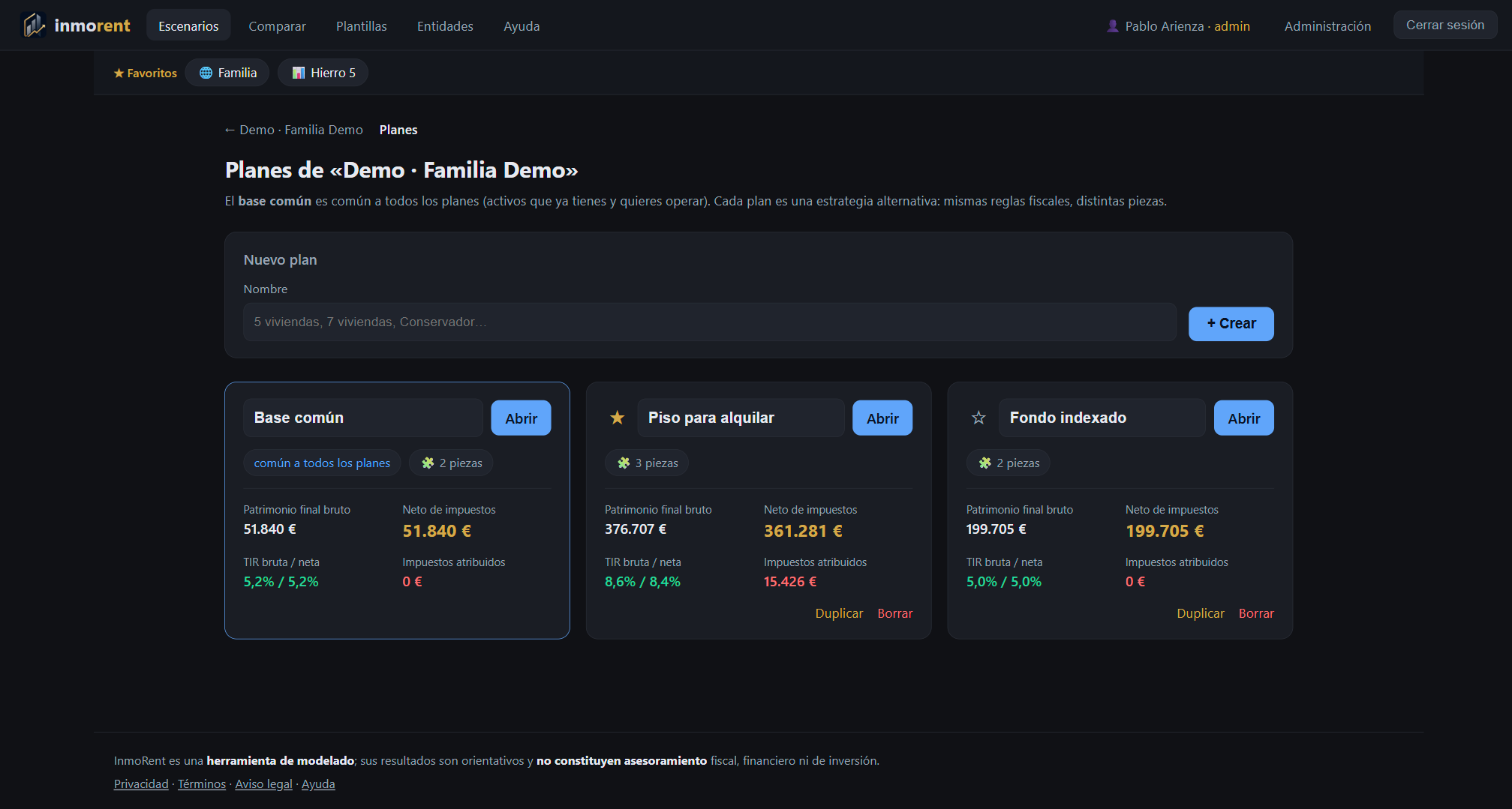Go back to Demo · Familia Demo
Screen dimensions: 1512x809
[x=294, y=130]
